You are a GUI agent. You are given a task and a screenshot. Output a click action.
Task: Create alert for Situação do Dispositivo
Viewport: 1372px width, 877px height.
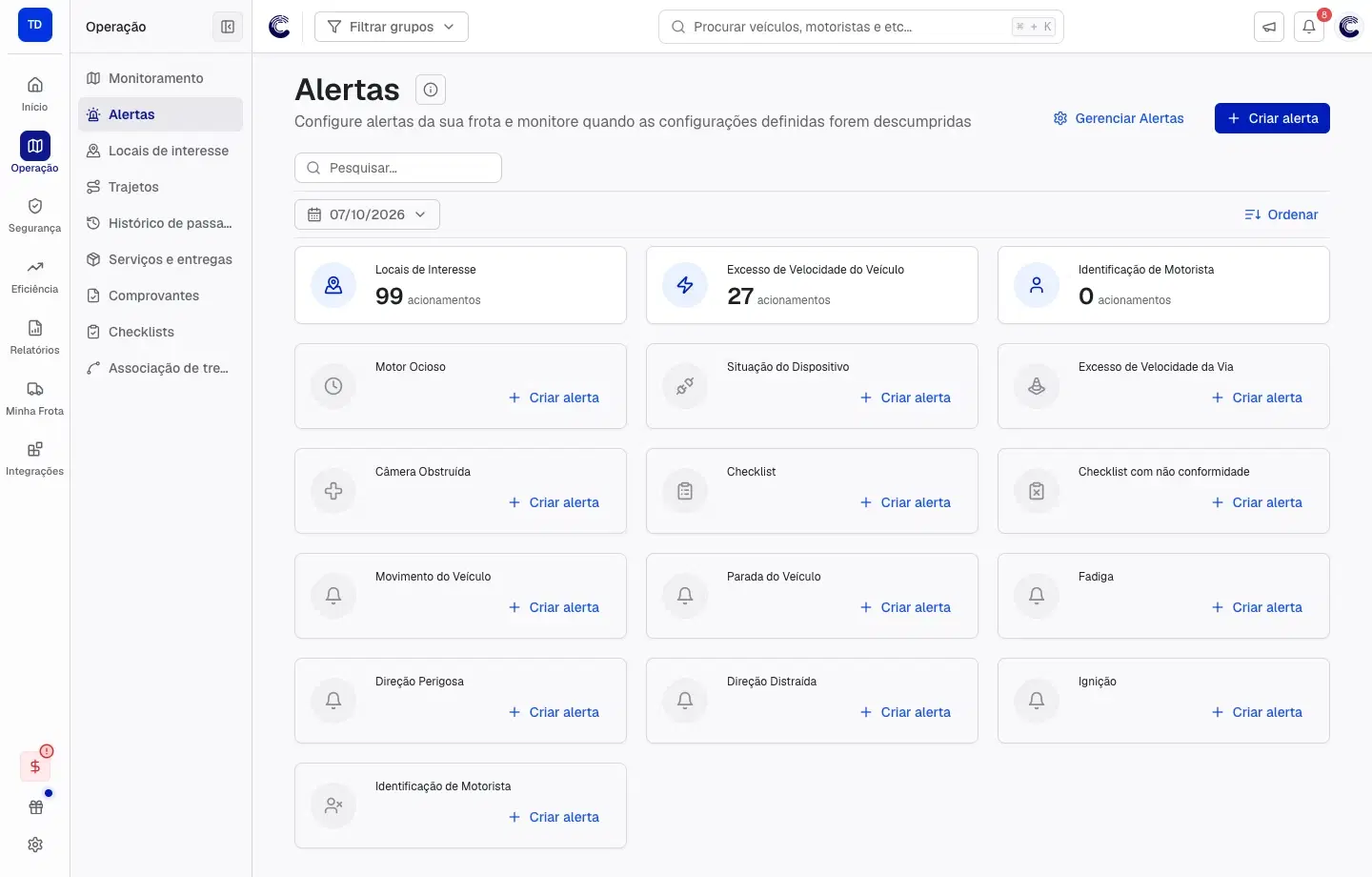[905, 398]
